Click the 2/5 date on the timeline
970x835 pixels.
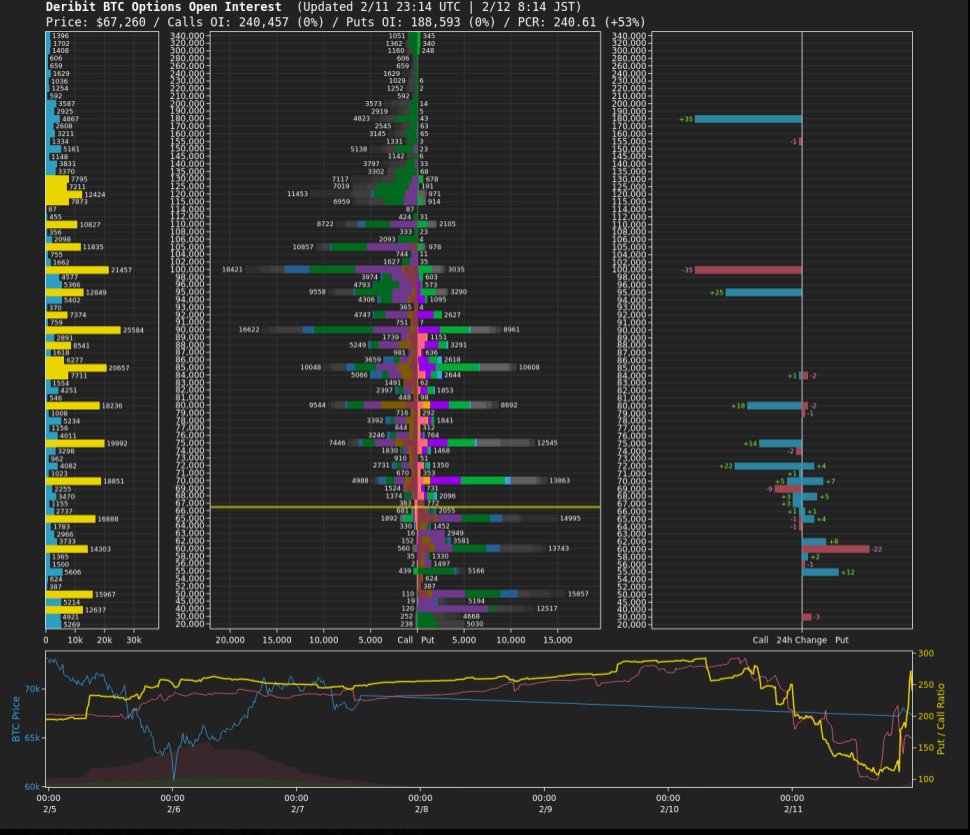click(49, 809)
